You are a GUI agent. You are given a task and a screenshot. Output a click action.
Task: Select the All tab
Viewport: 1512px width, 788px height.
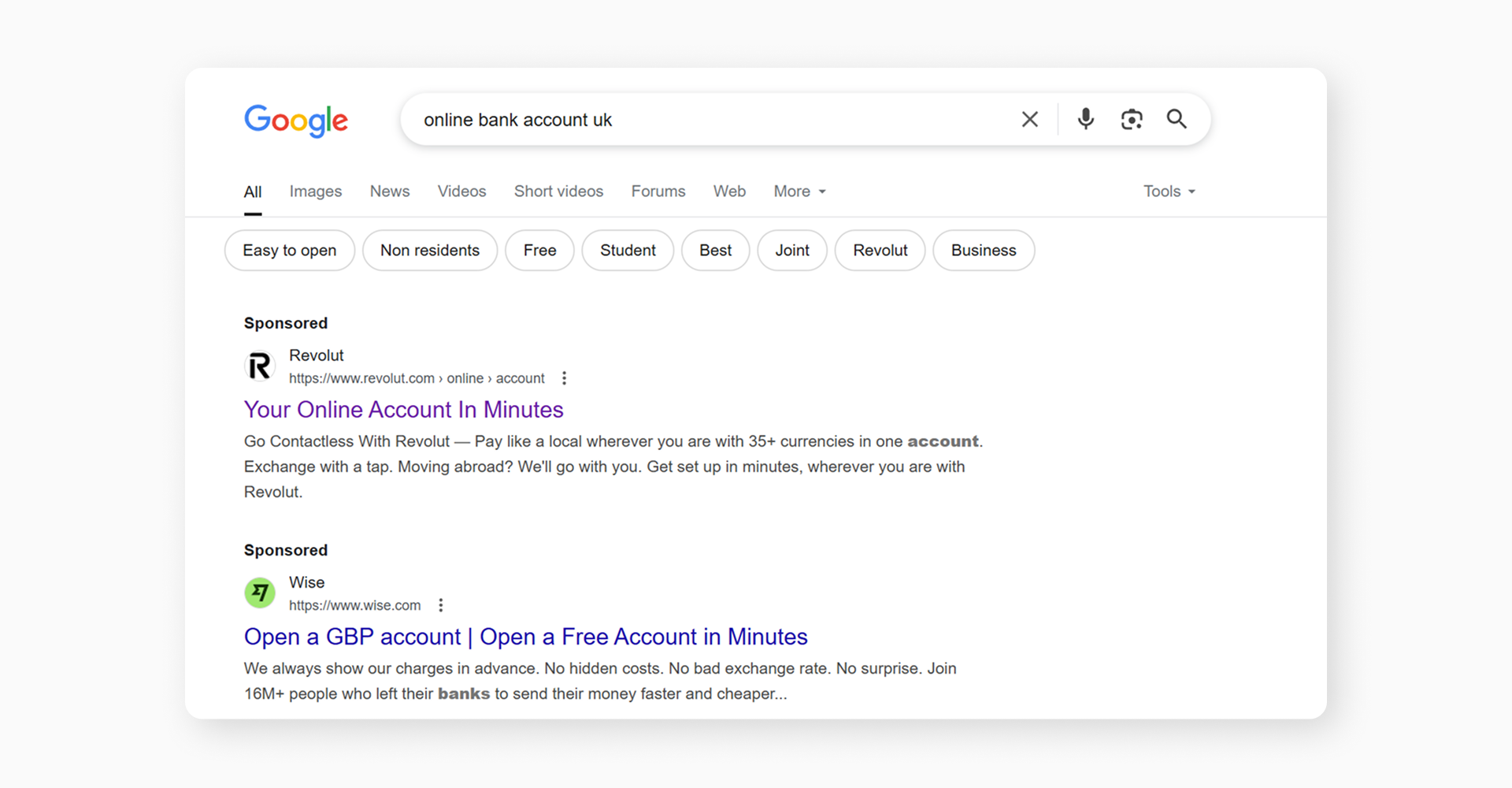point(253,191)
